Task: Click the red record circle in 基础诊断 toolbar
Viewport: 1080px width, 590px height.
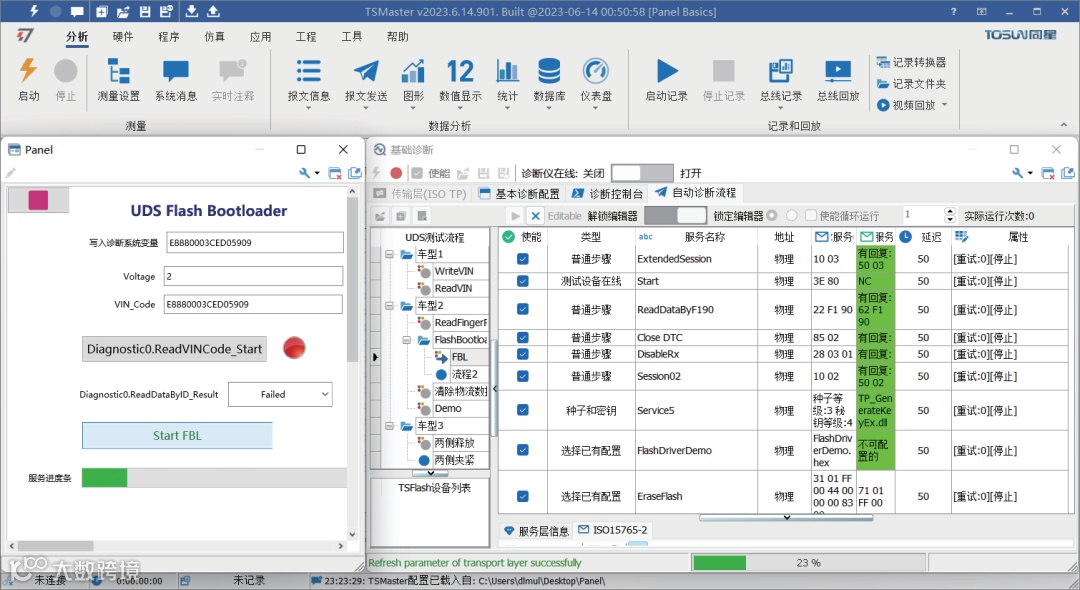Action: click(396, 173)
